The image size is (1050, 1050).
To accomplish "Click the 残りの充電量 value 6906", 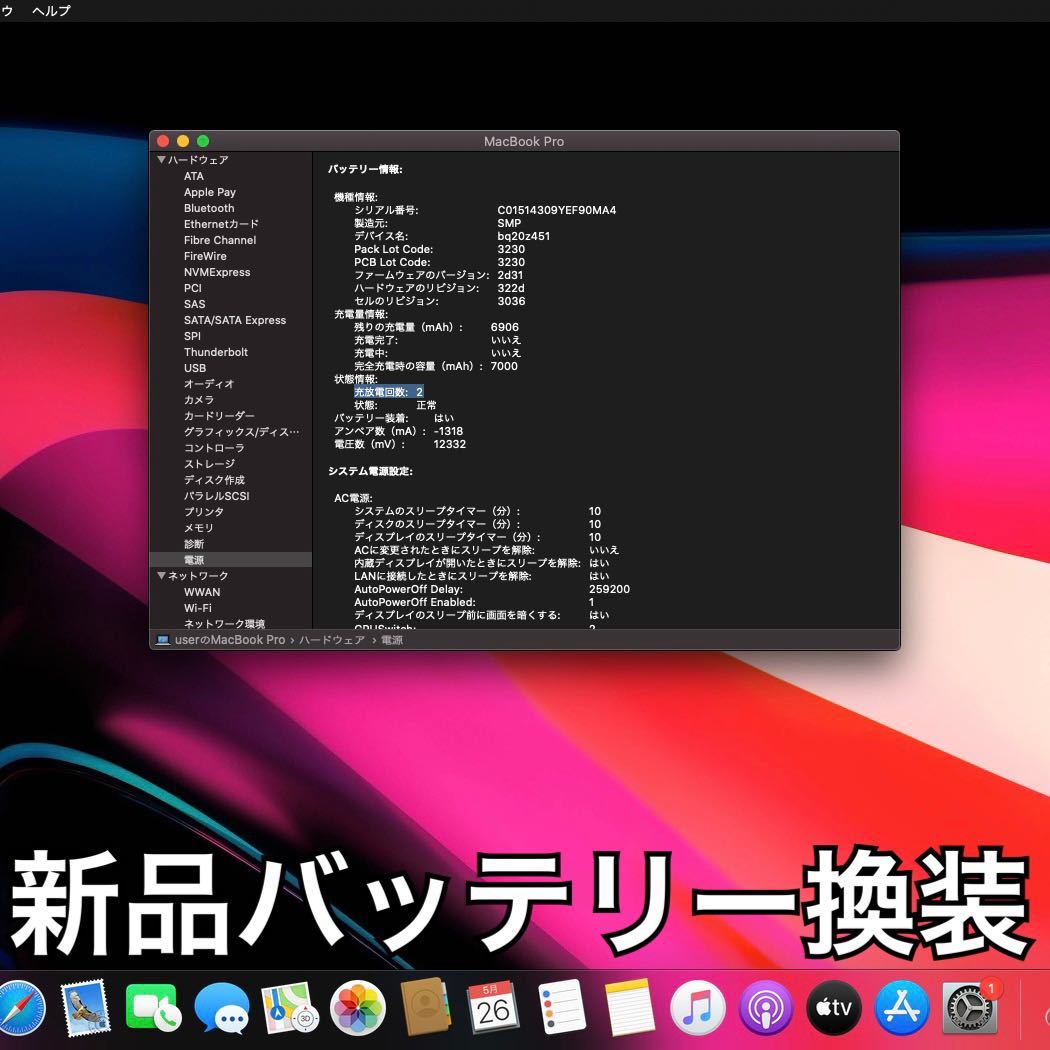I will [x=504, y=327].
